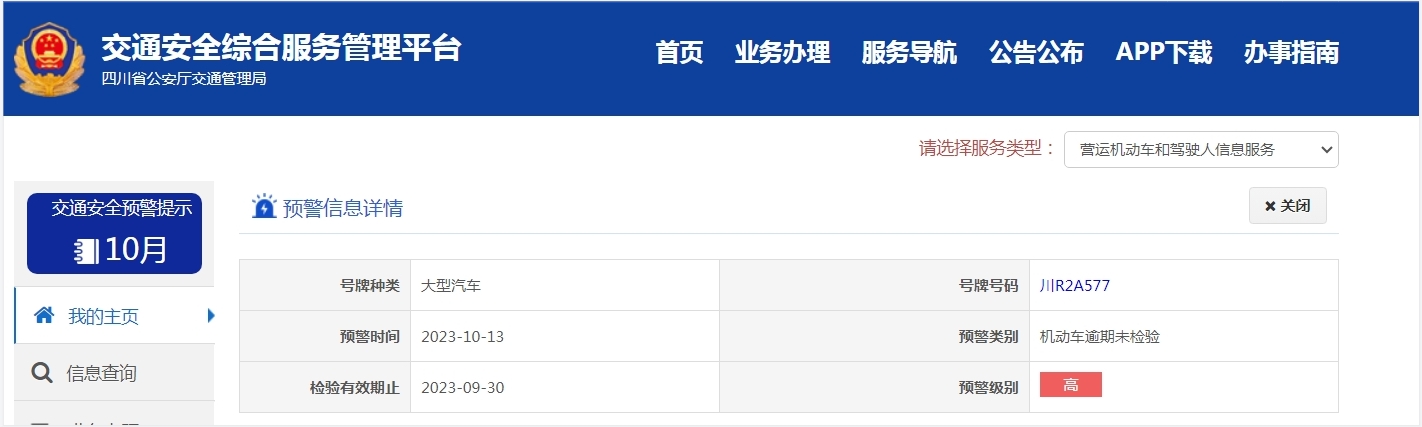Click the red 高 warning level badge

tap(1071, 385)
